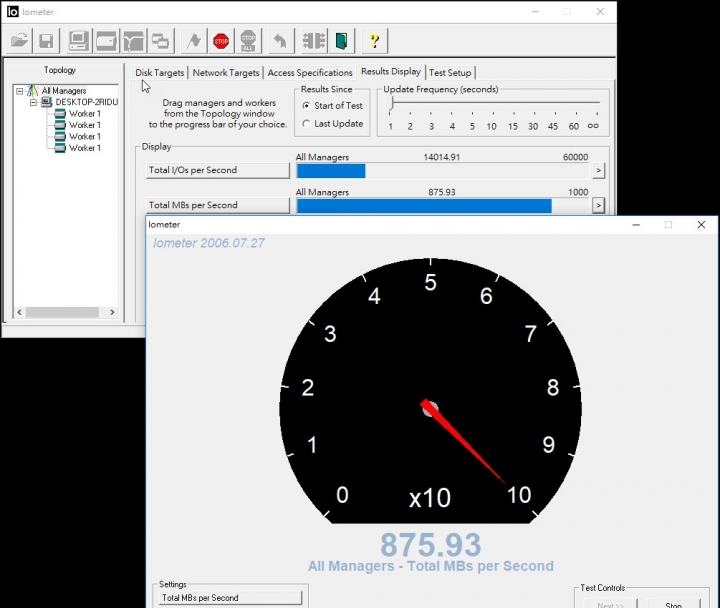Switch to Network Targets tab
Viewport: 720px width, 608px height.
tap(226, 73)
